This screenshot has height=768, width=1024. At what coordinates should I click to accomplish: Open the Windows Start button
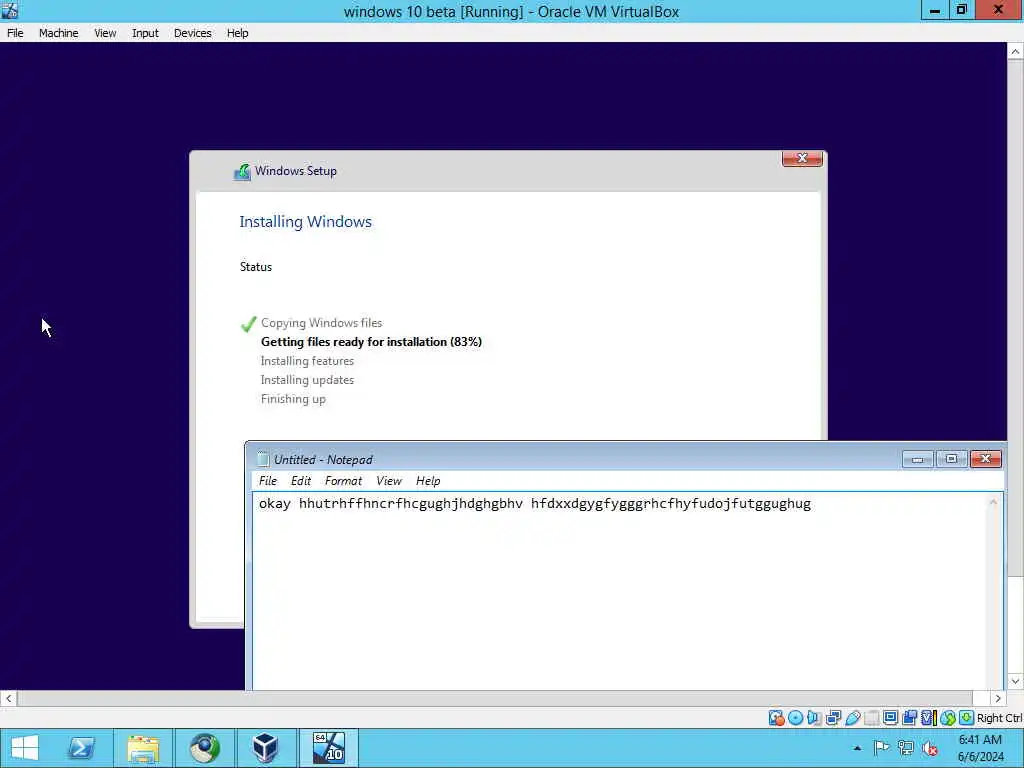[x=24, y=748]
